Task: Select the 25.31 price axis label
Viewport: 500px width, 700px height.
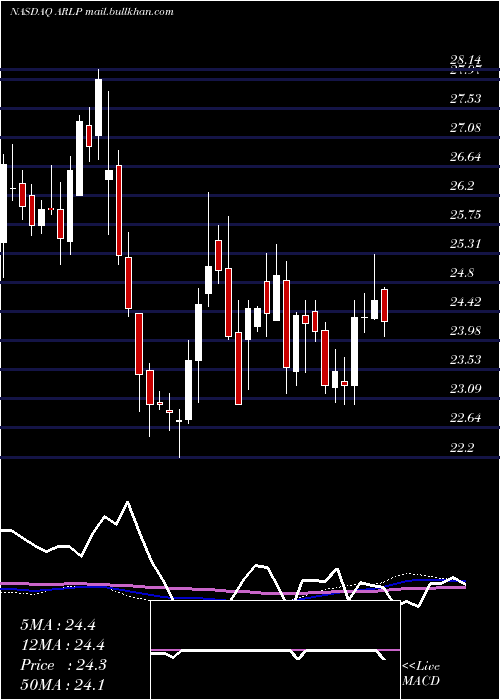Action: click(465, 244)
